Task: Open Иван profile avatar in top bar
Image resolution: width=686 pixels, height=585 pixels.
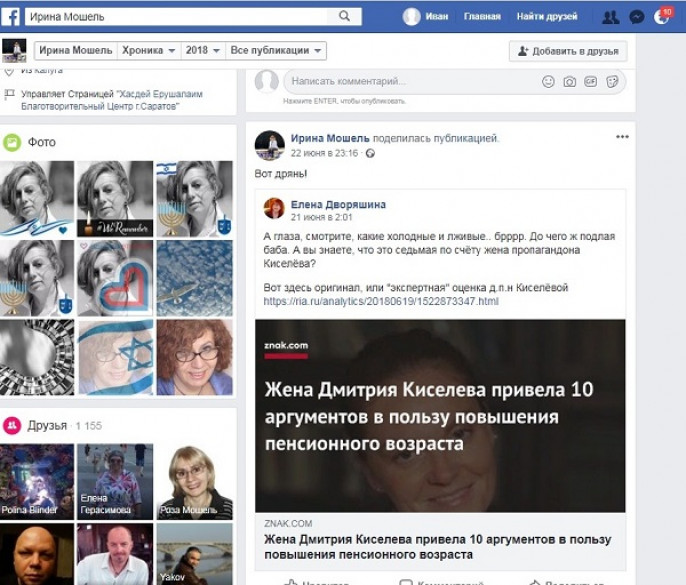Action: [411, 17]
